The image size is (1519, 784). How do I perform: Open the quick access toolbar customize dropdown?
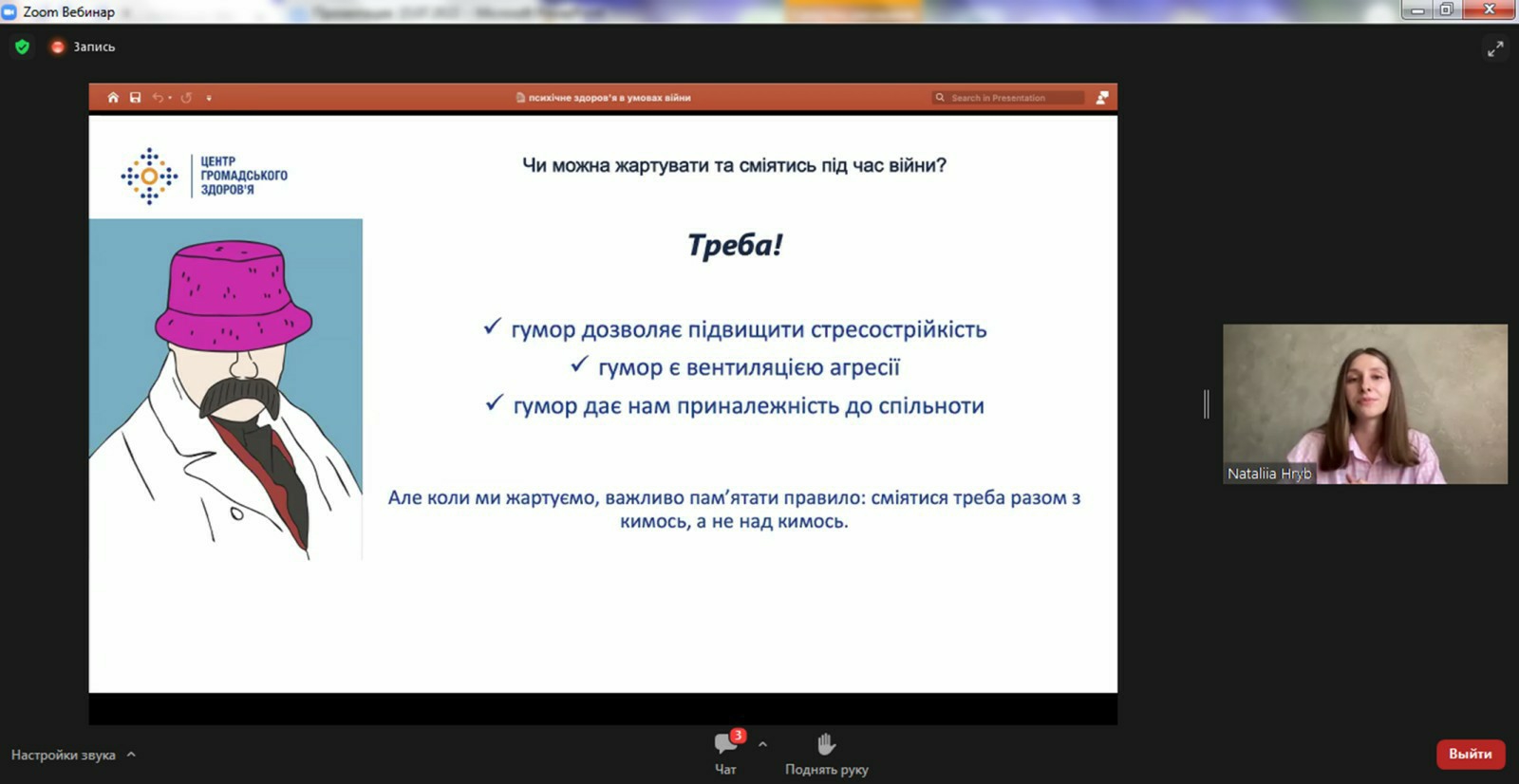[x=209, y=98]
